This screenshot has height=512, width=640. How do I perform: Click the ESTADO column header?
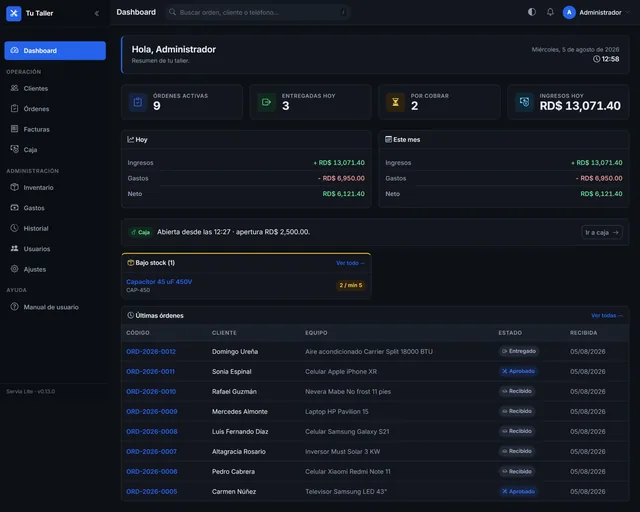(510, 333)
